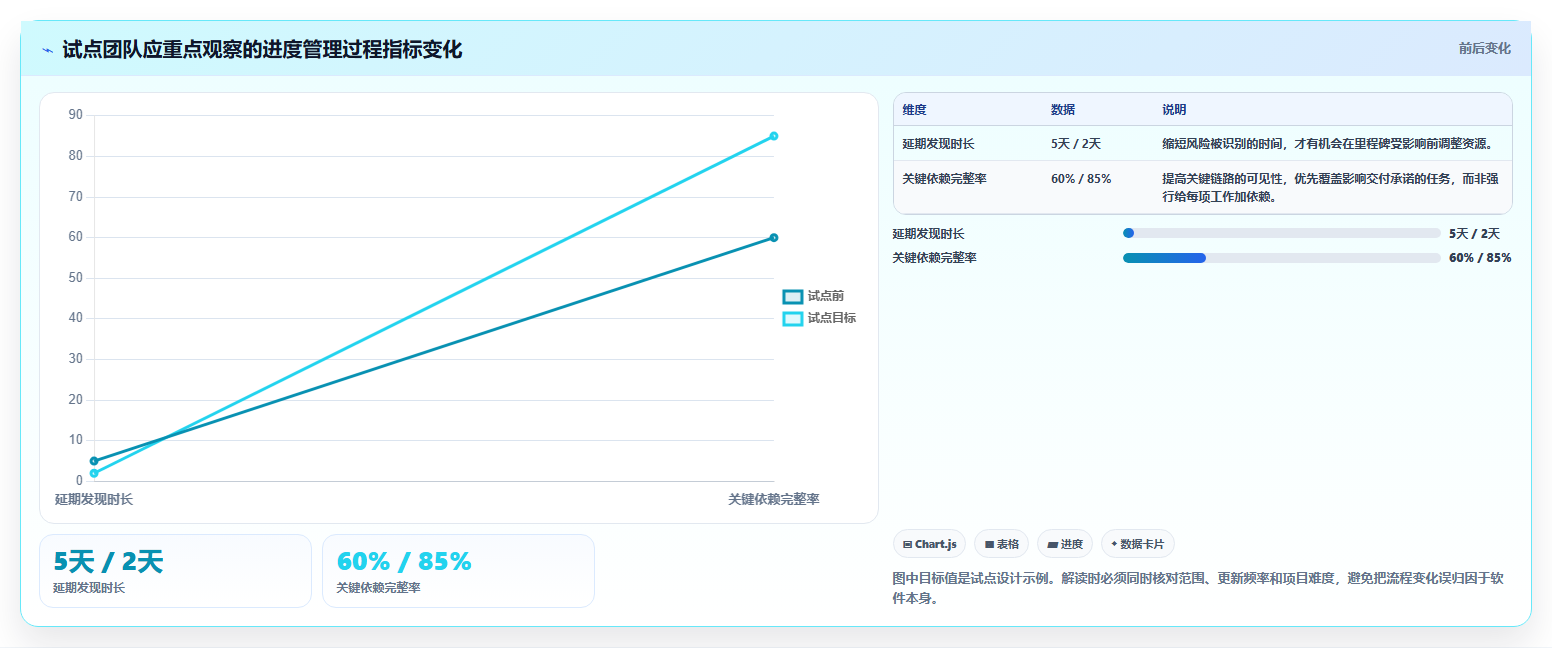
Task: Click the 表格 tag
Action: click(1001, 544)
